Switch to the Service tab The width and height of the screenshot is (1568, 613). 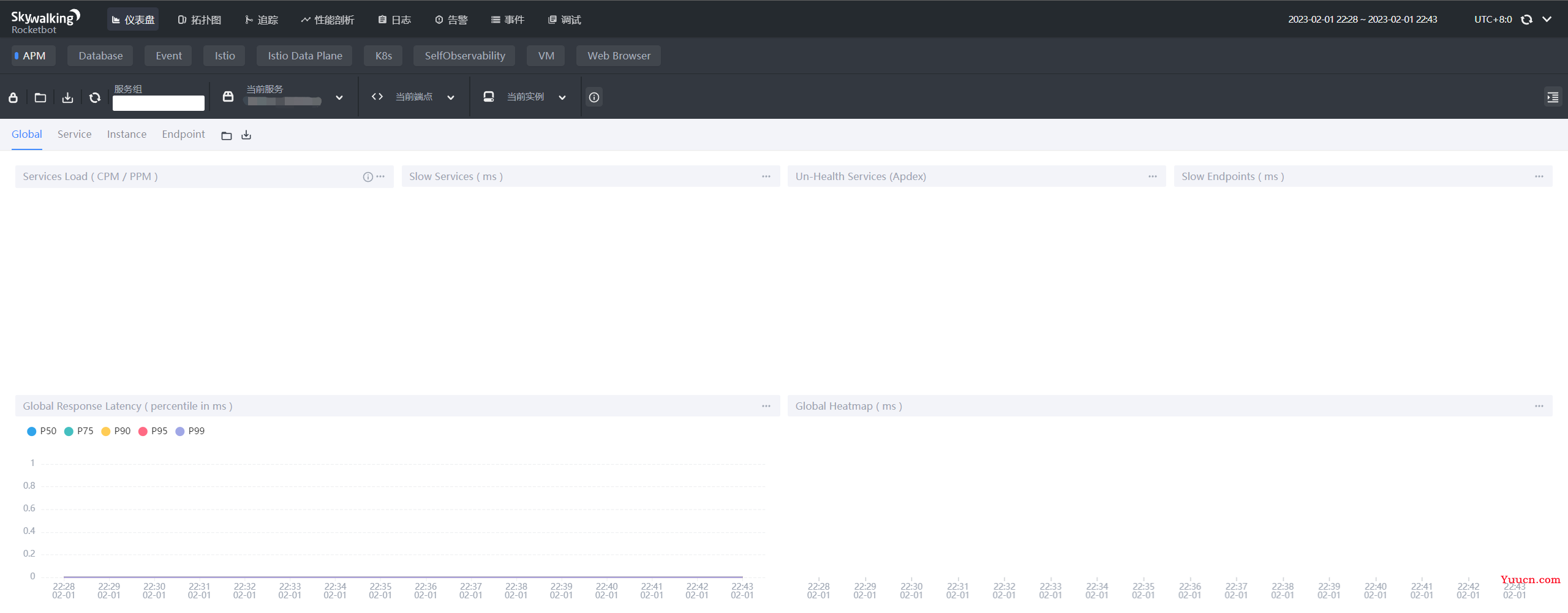[75, 134]
